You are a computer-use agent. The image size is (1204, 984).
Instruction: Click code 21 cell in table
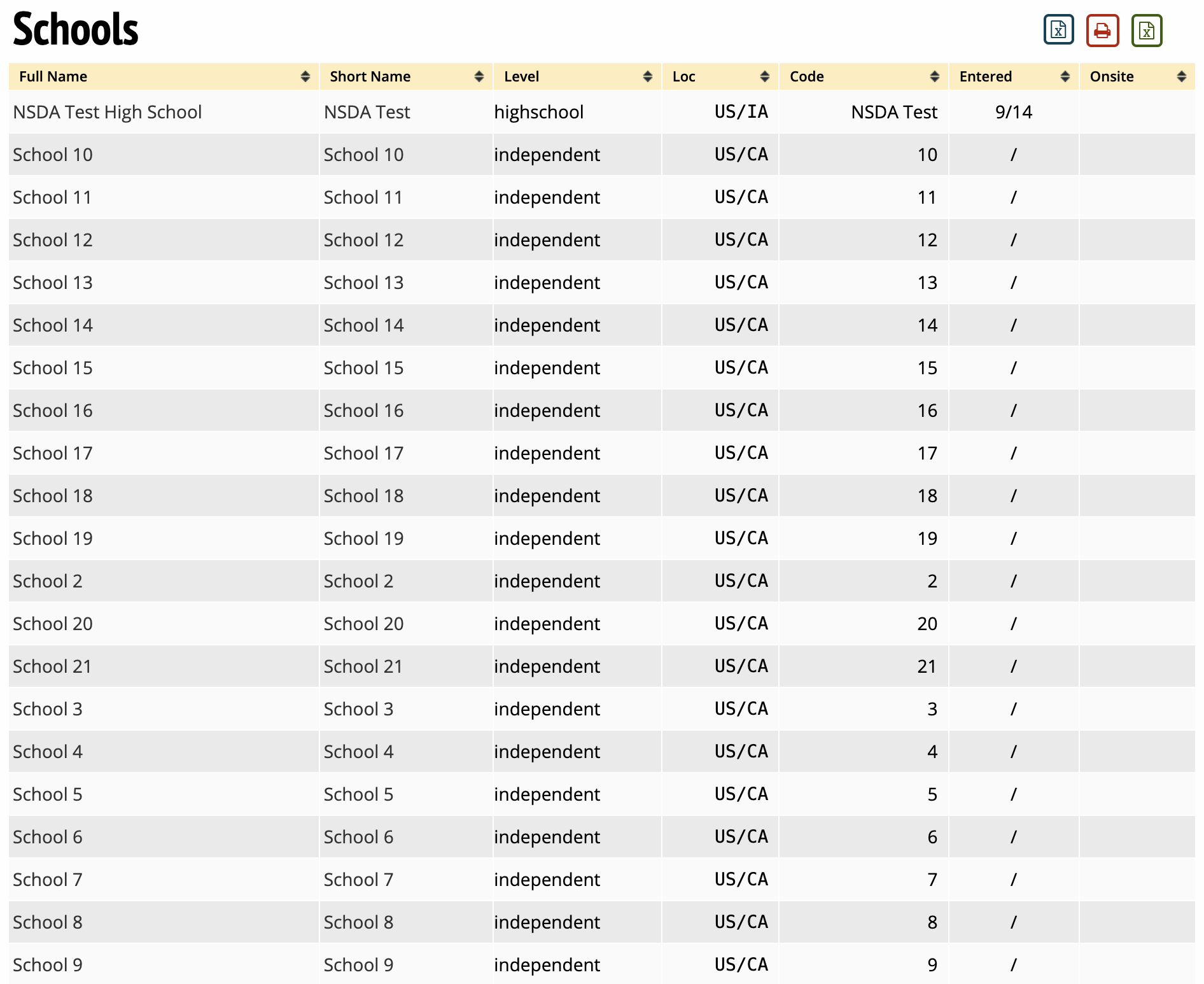(x=927, y=666)
